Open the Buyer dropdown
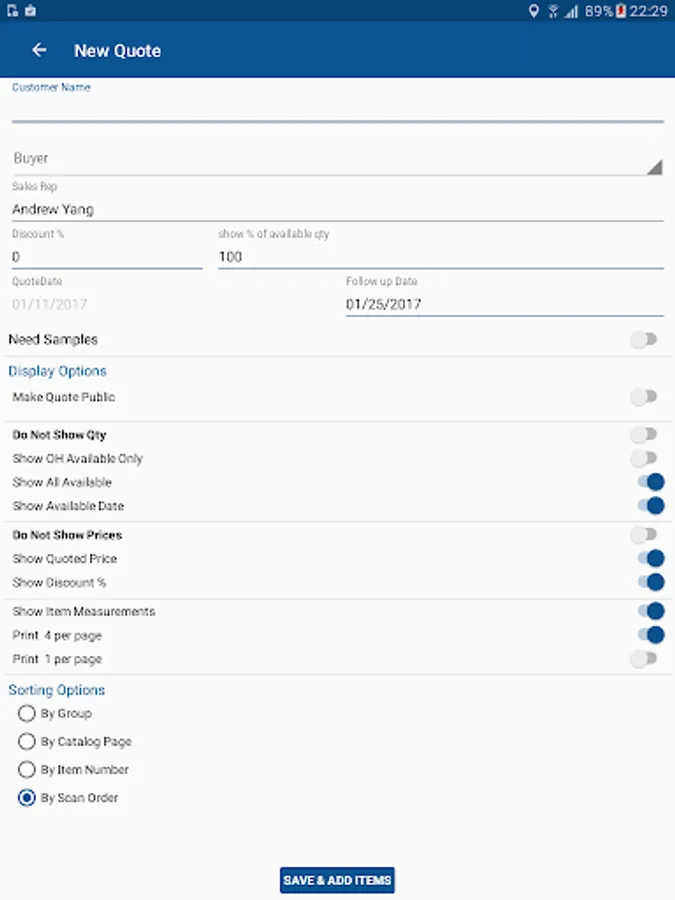 point(337,159)
